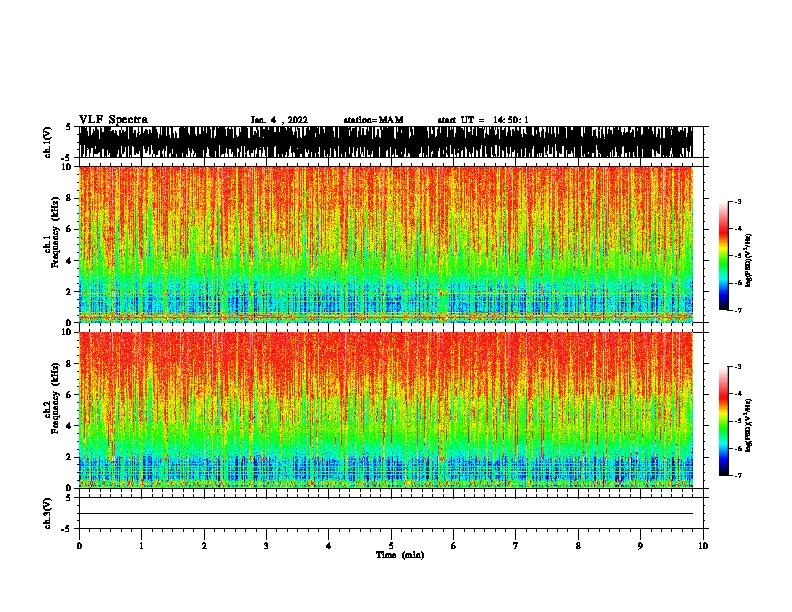Click ch.1 frequency tick label "10"

68,167
